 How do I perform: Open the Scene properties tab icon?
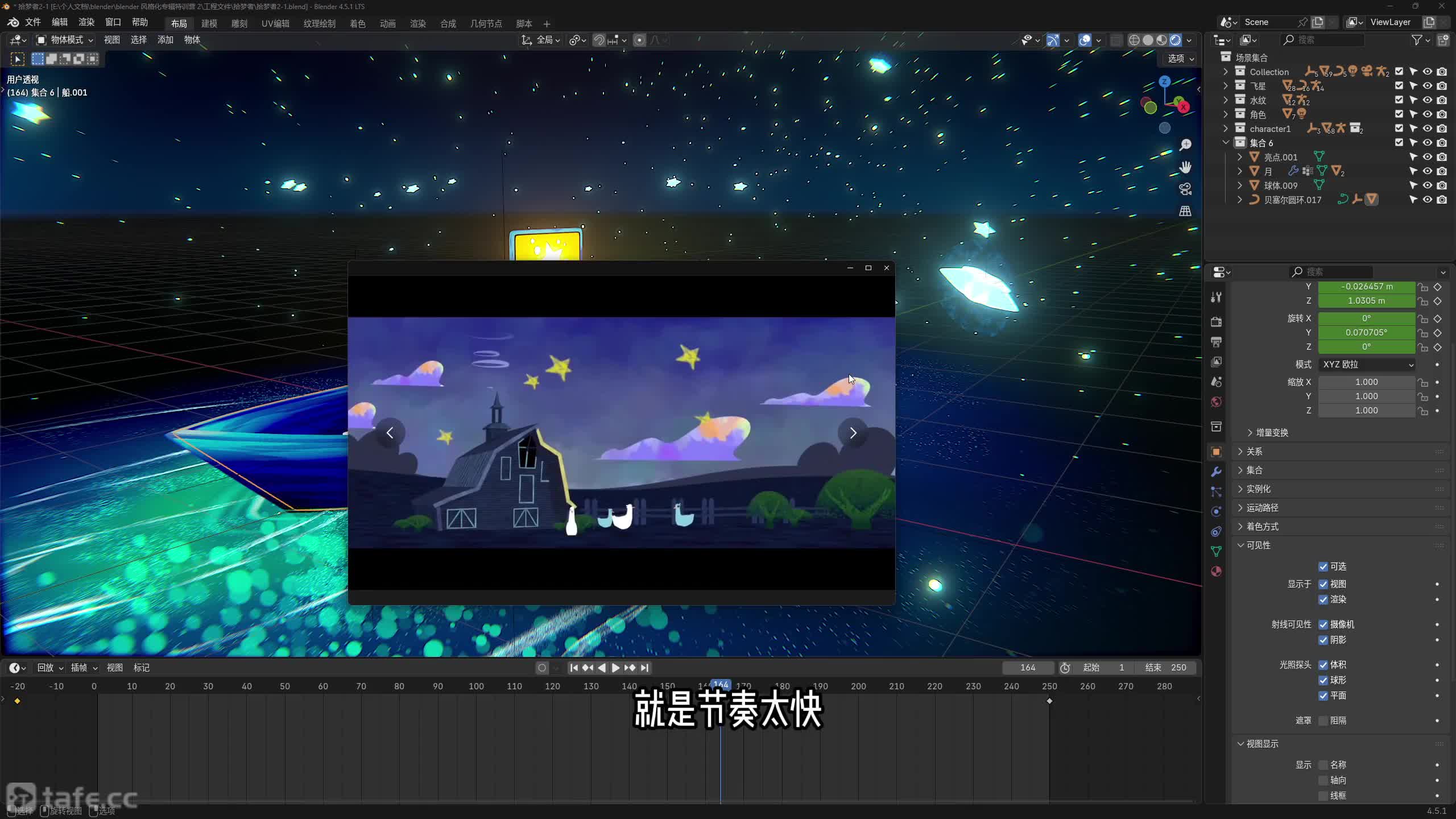[1216, 382]
